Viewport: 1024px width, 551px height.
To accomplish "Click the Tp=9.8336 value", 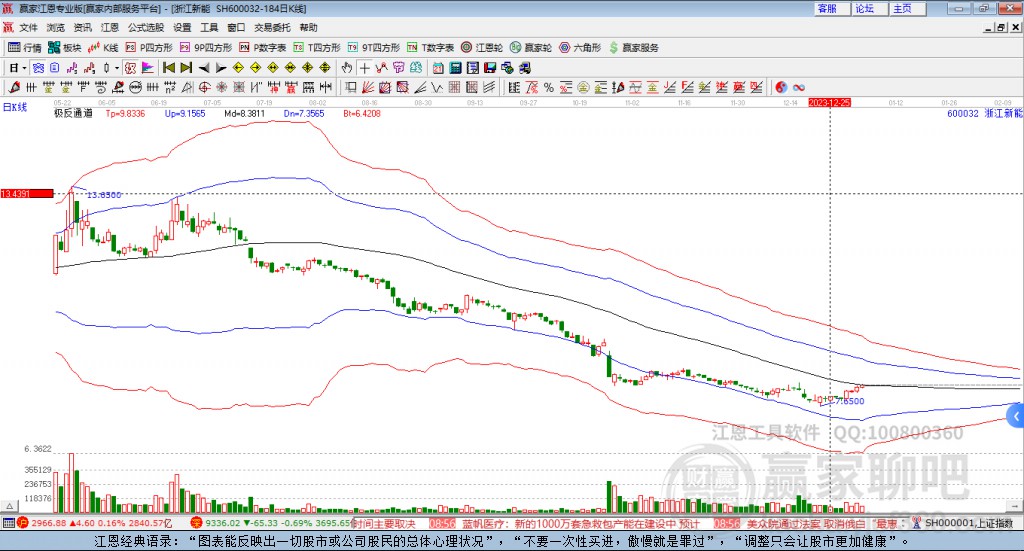I will coord(125,114).
